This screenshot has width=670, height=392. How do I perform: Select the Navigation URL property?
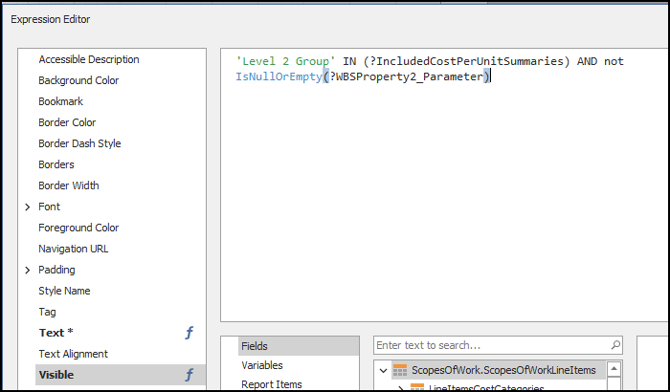(73, 249)
